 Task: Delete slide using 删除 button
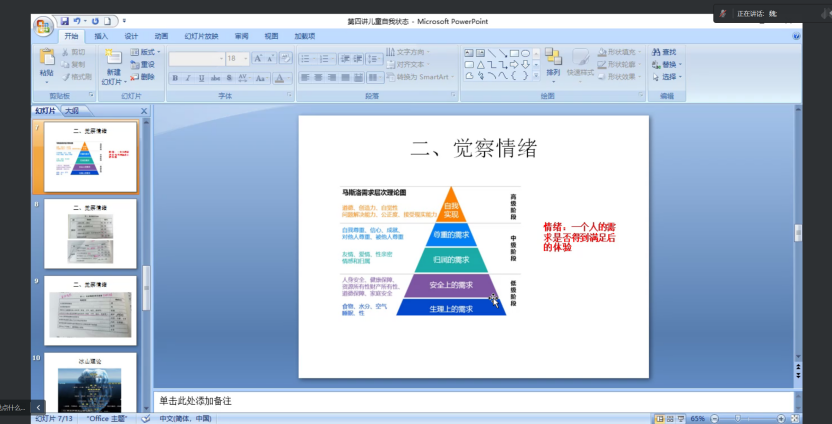coord(142,76)
